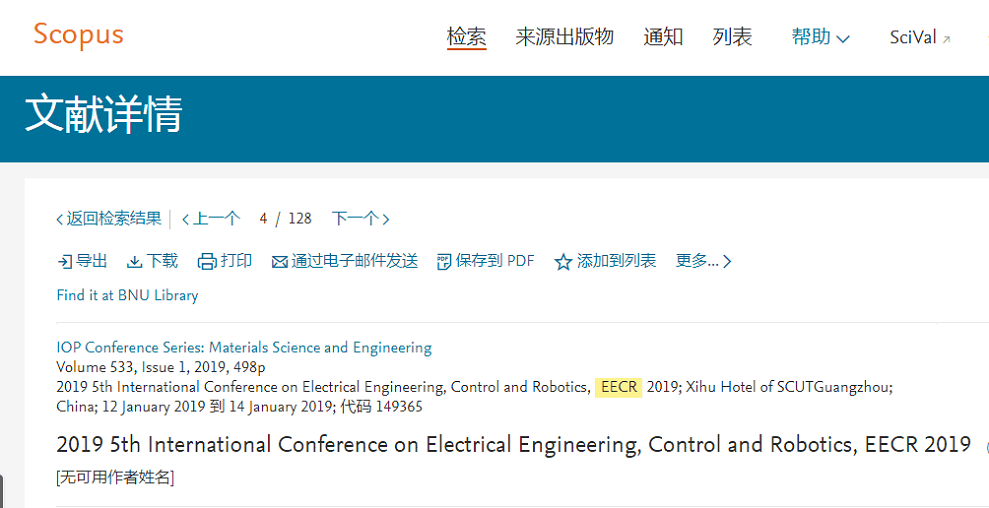
Task: Click the highlighted EECR keyword
Action: coord(618,387)
